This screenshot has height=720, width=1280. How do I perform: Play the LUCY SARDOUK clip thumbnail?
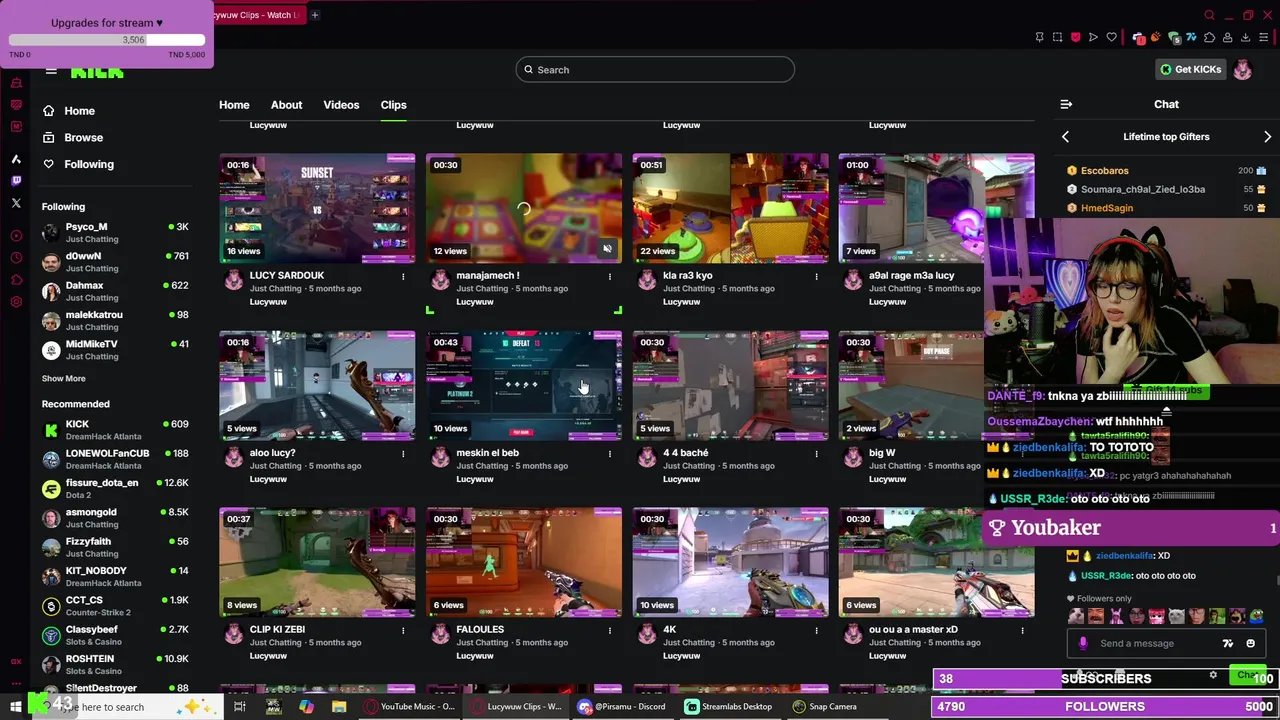[x=317, y=208]
